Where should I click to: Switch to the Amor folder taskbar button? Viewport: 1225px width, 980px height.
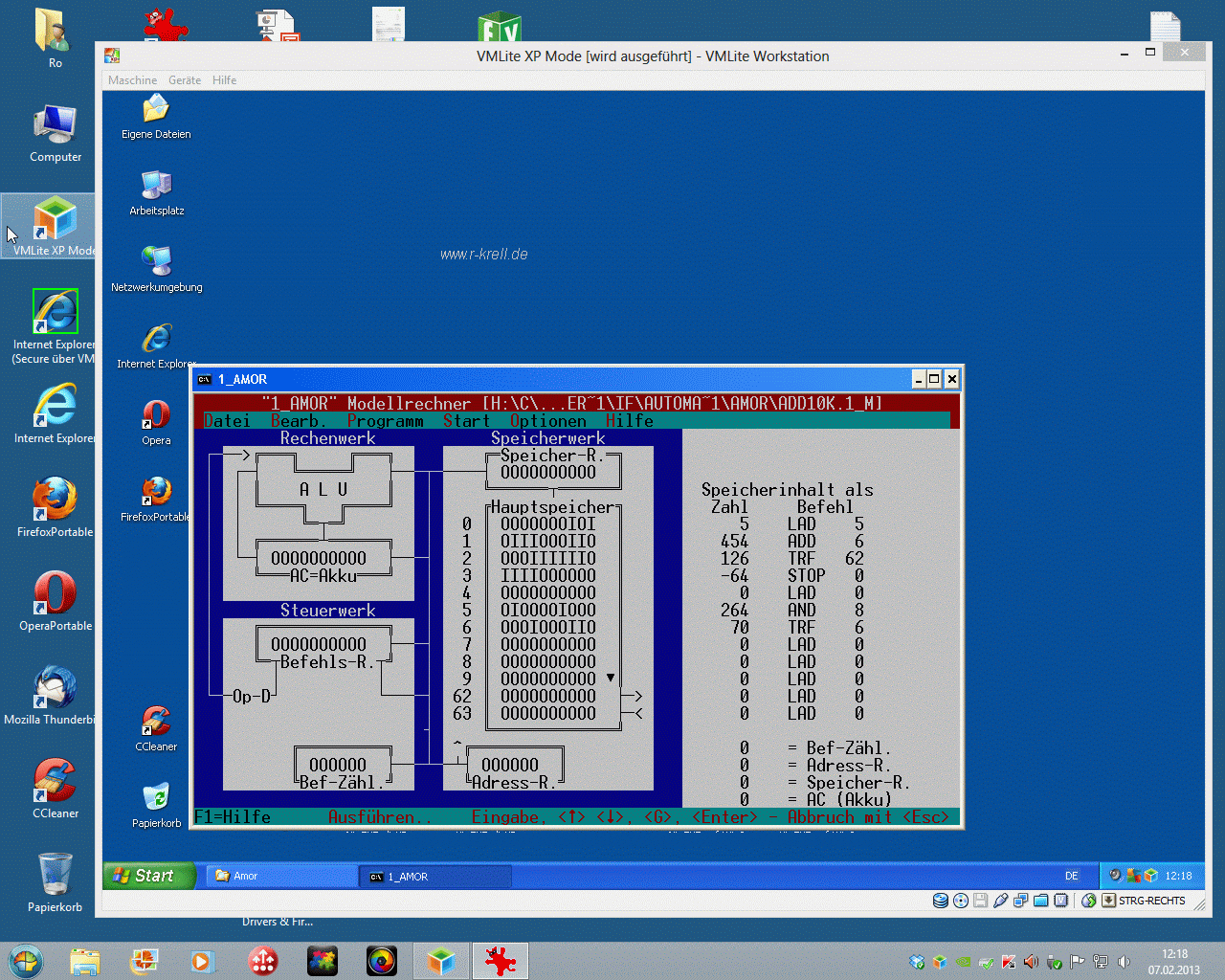click(x=279, y=876)
